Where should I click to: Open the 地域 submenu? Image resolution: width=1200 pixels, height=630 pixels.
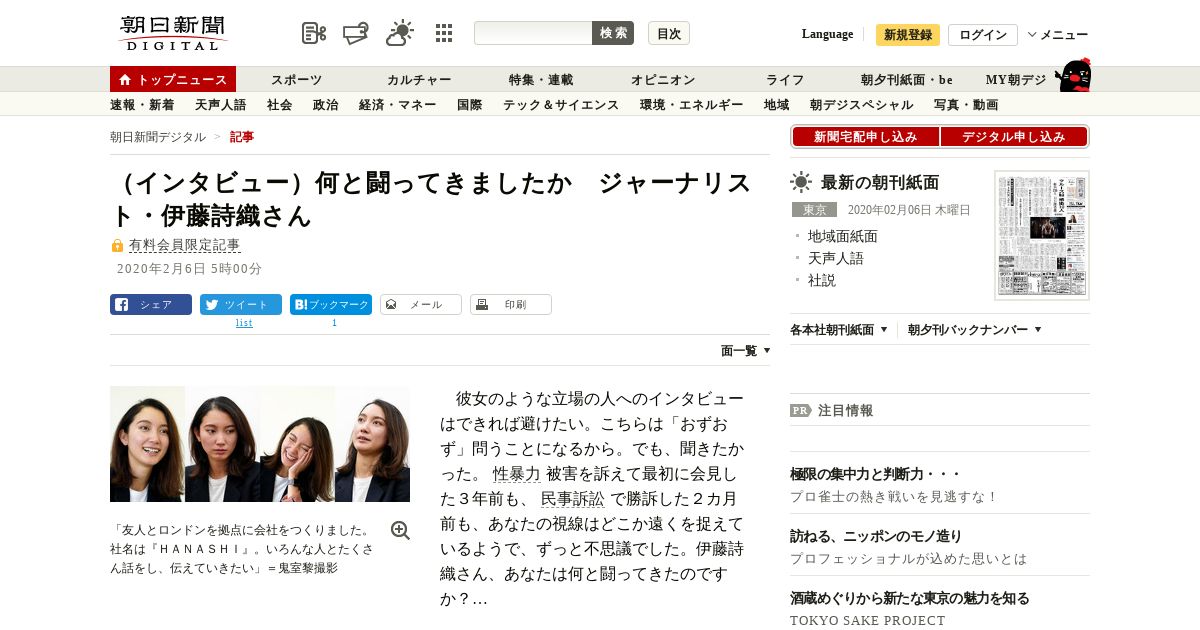point(776,104)
